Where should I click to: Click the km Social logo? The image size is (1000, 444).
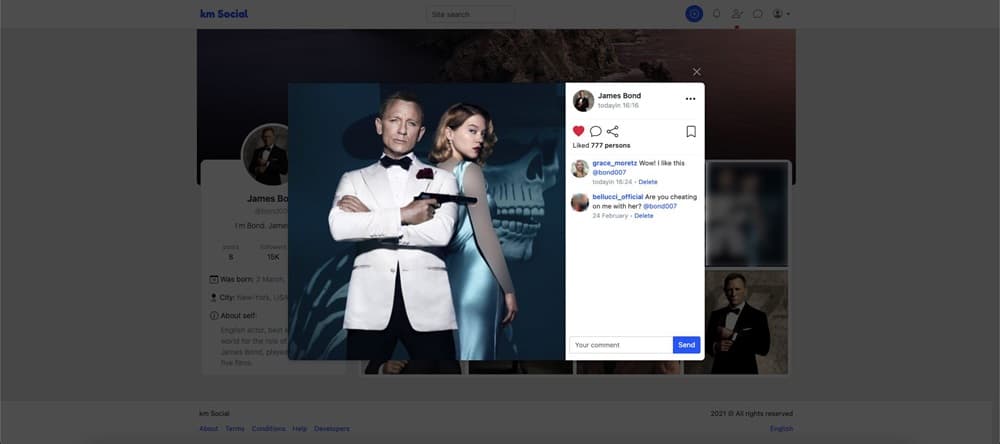point(224,14)
